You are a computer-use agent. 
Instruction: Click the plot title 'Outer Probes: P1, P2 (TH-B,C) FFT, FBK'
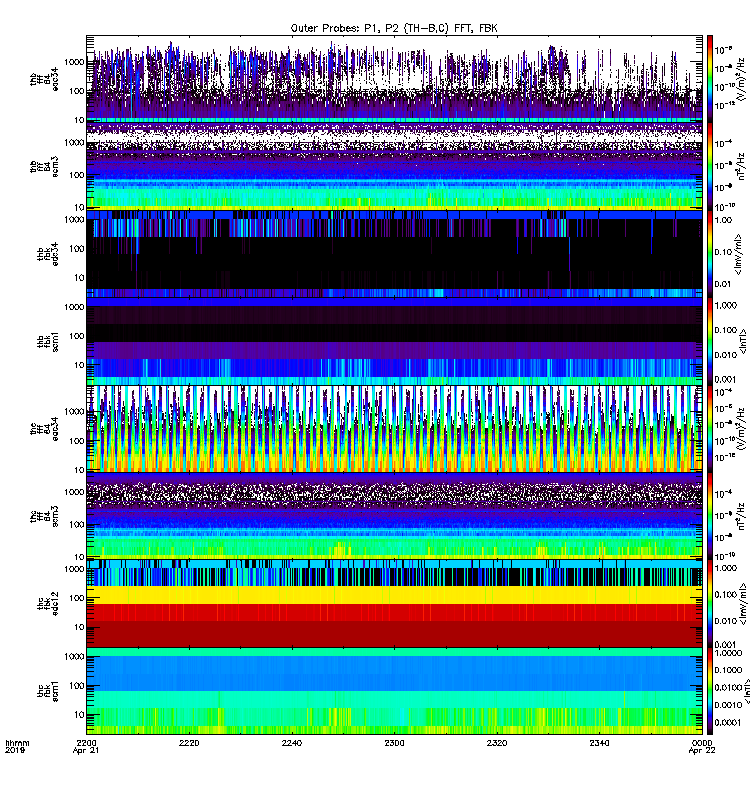(394, 28)
